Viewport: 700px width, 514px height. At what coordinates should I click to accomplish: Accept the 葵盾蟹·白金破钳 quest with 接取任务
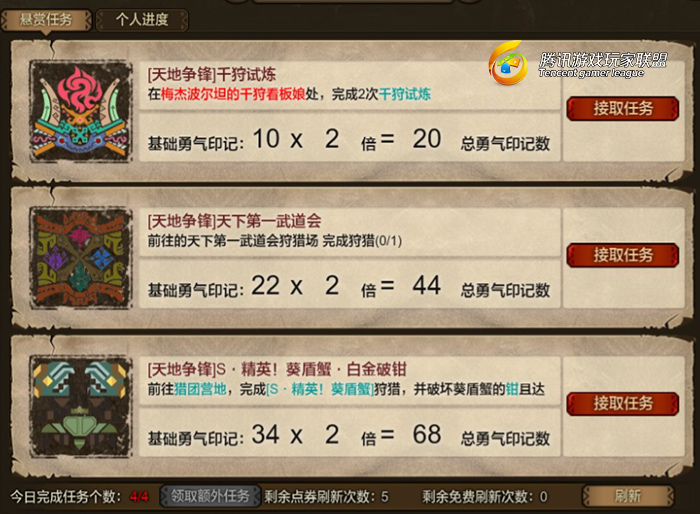[x=623, y=403]
